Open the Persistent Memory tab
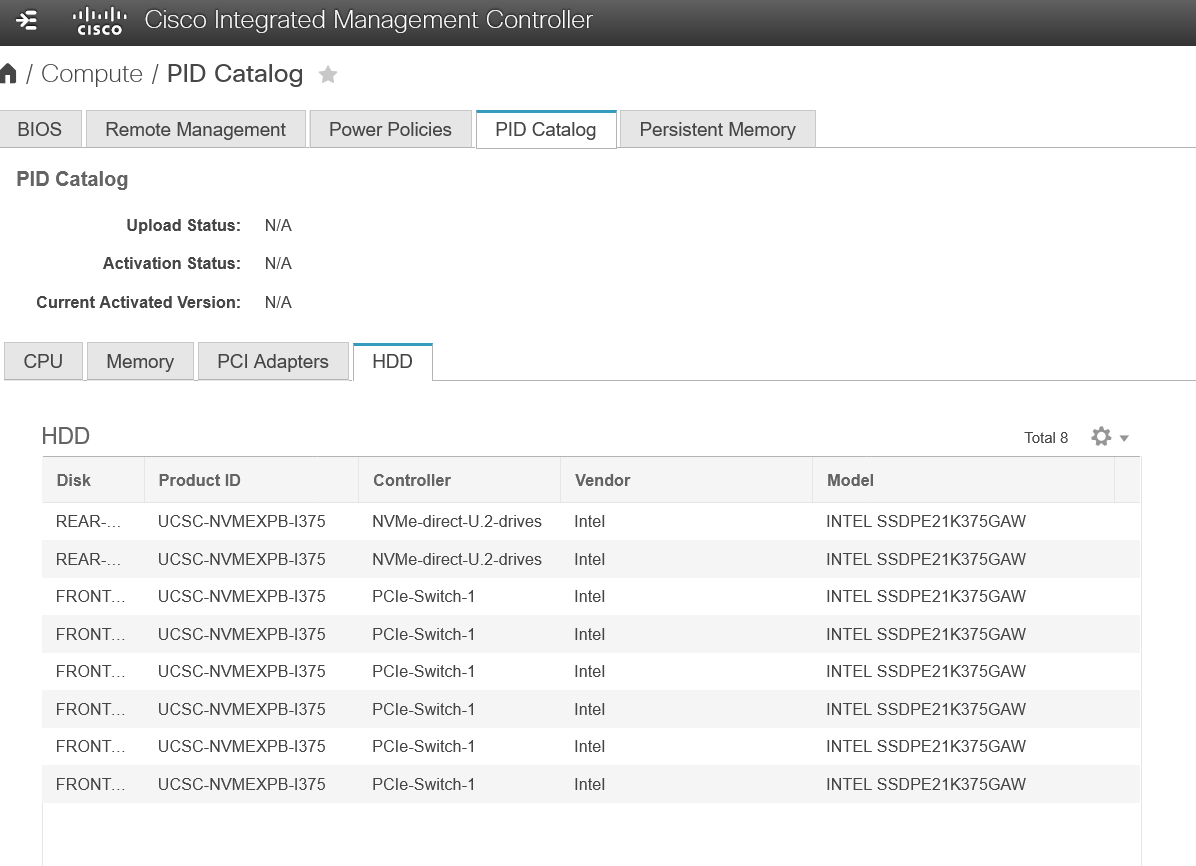The width and height of the screenshot is (1196, 866). [717, 129]
